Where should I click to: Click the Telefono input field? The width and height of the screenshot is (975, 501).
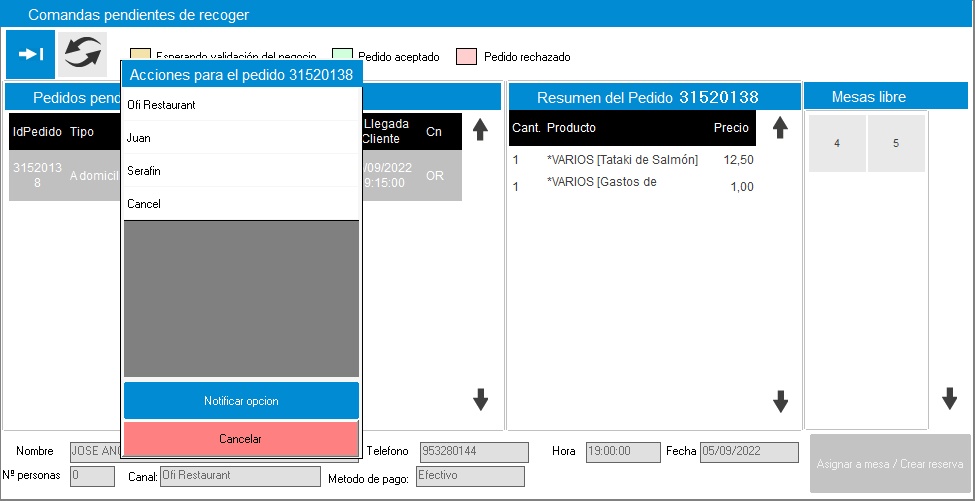(473, 452)
